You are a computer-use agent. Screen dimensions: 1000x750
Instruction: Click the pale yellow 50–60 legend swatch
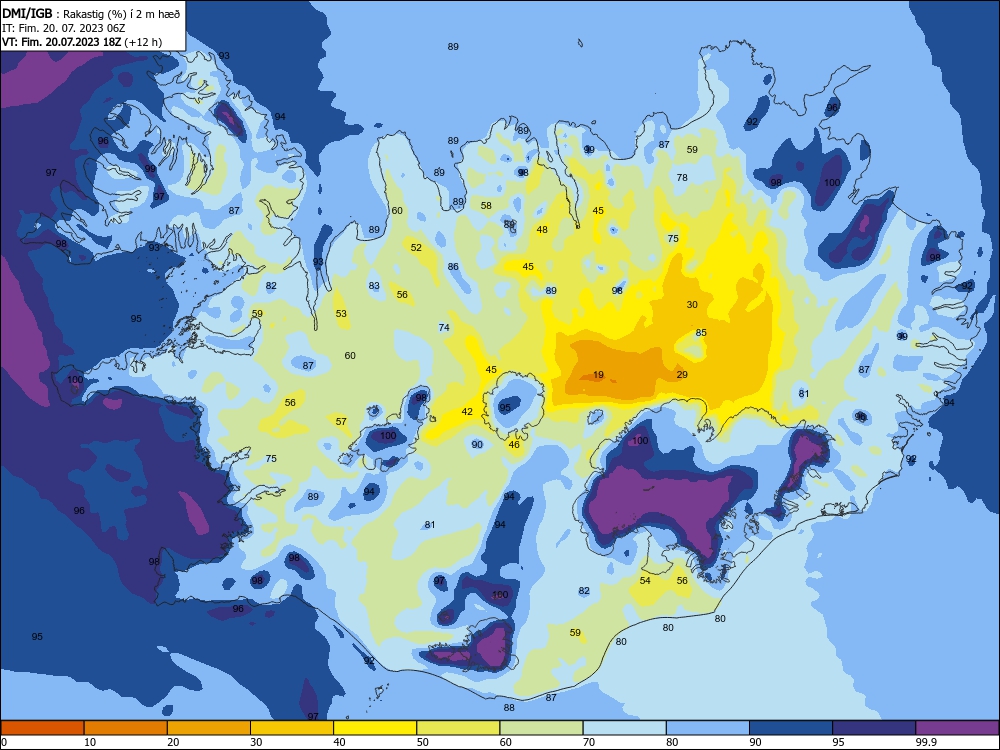tap(458, 728)
